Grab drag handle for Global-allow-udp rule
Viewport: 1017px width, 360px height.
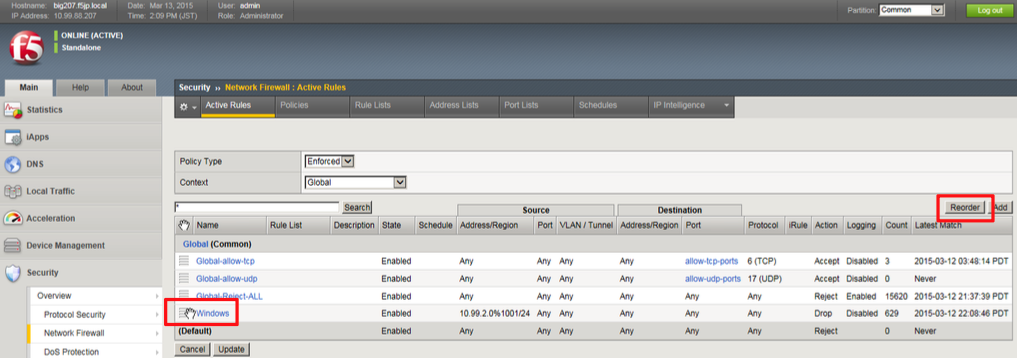[184, 279]
